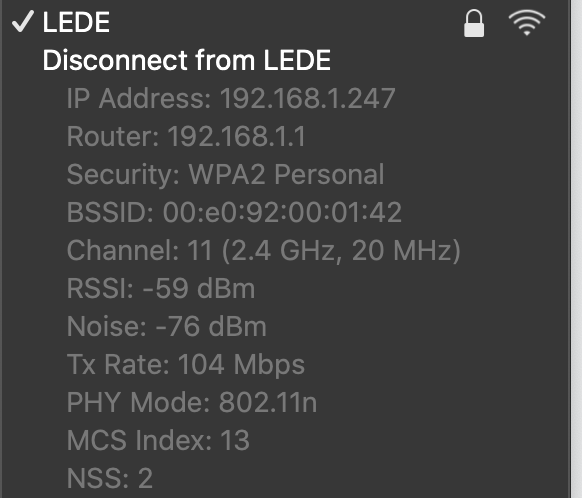Click the Security WPA2 Personal line
The width and height of the screenshot is (582, 498).
coord(225,174)
